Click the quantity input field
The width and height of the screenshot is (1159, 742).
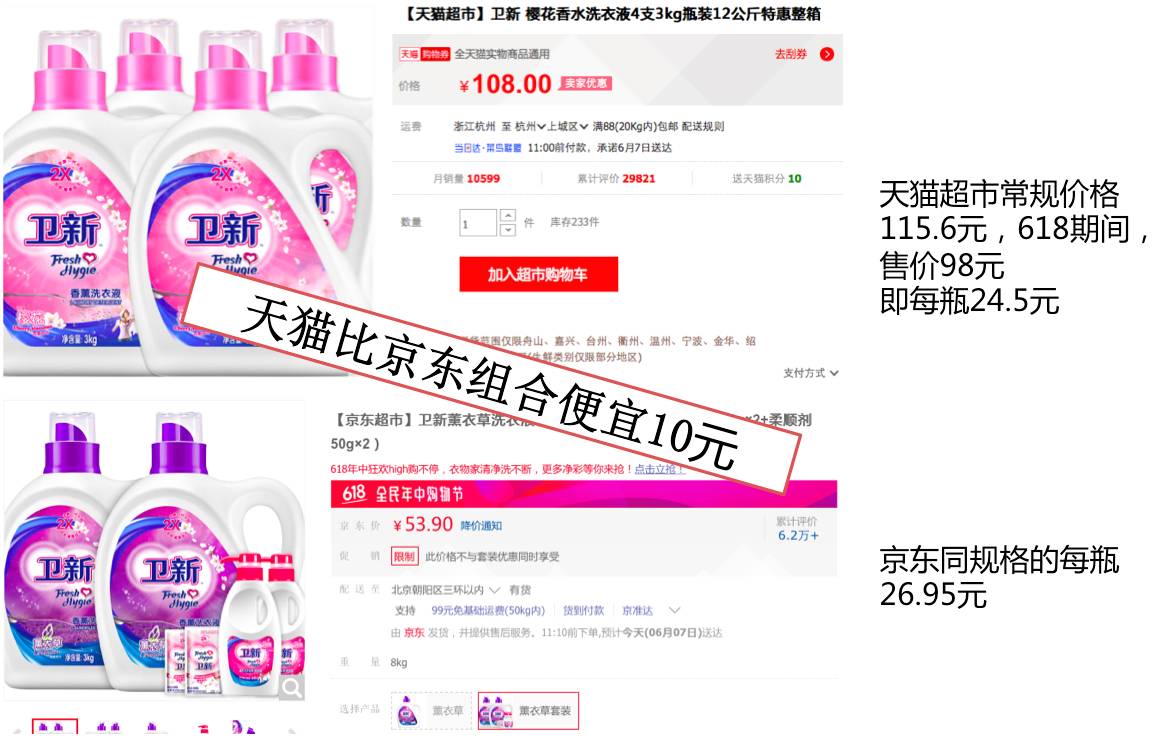click(x=477, y=223)
